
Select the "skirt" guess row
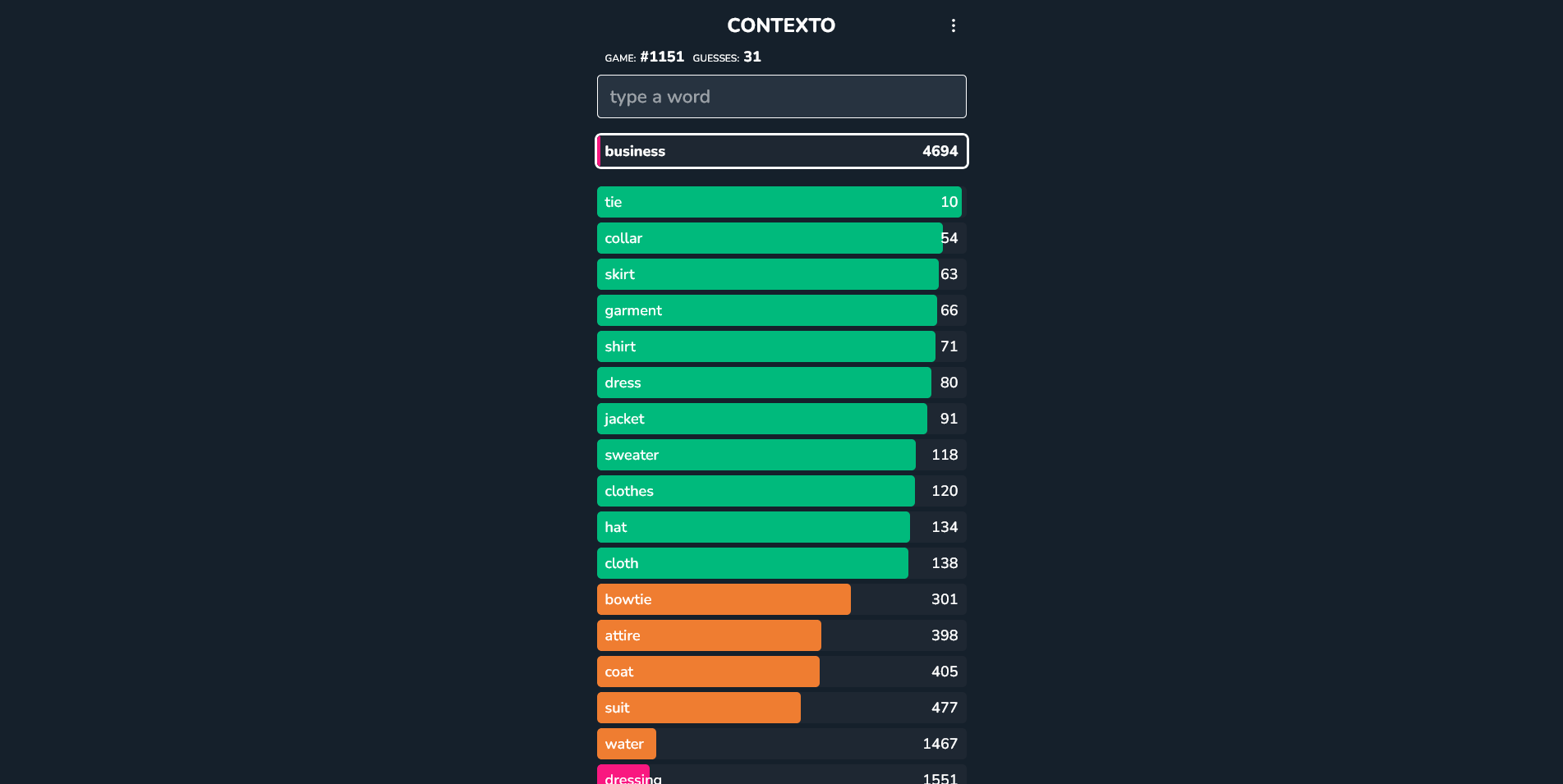pos(781,274)
